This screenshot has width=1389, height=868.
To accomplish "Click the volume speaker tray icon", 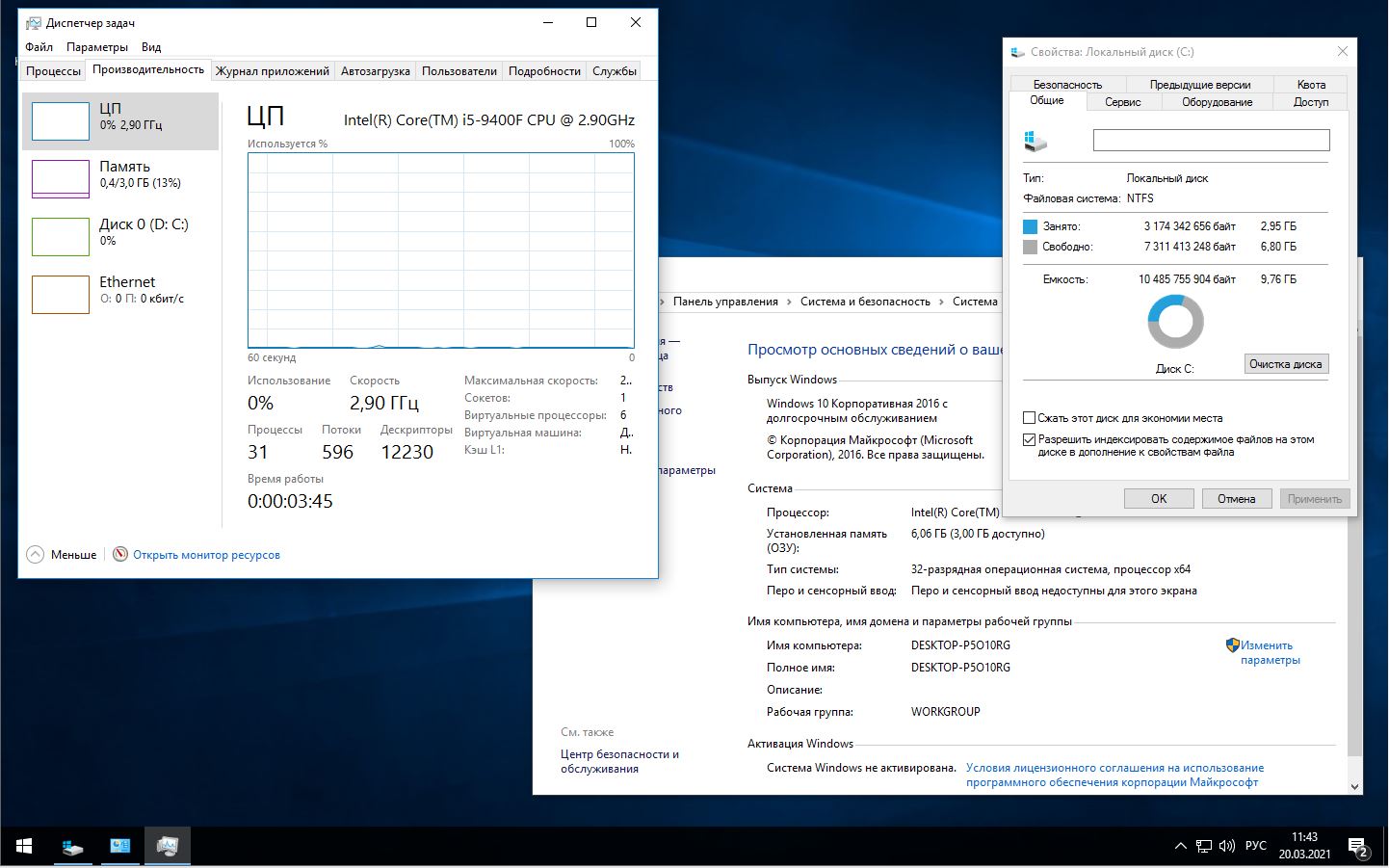I will [1226, 846].
